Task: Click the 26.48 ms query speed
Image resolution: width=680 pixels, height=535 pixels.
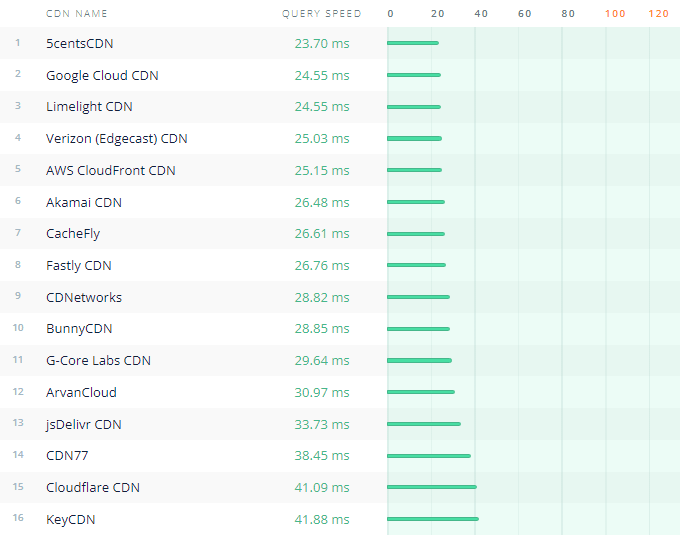Action: [322, 202]
